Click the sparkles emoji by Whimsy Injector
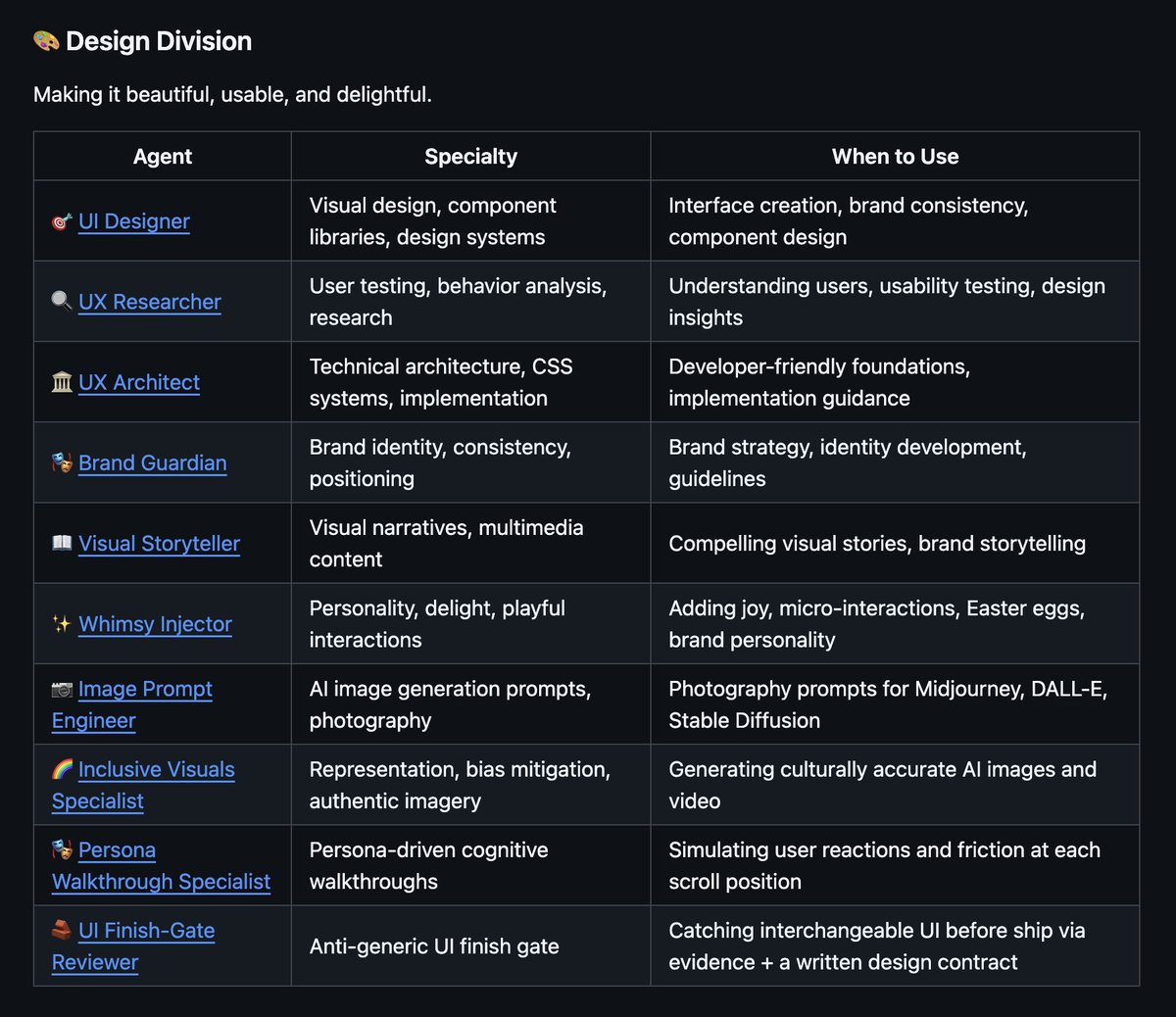Image resolution: width=1176 pixels, height=1017 pixels. click(62, 624)
